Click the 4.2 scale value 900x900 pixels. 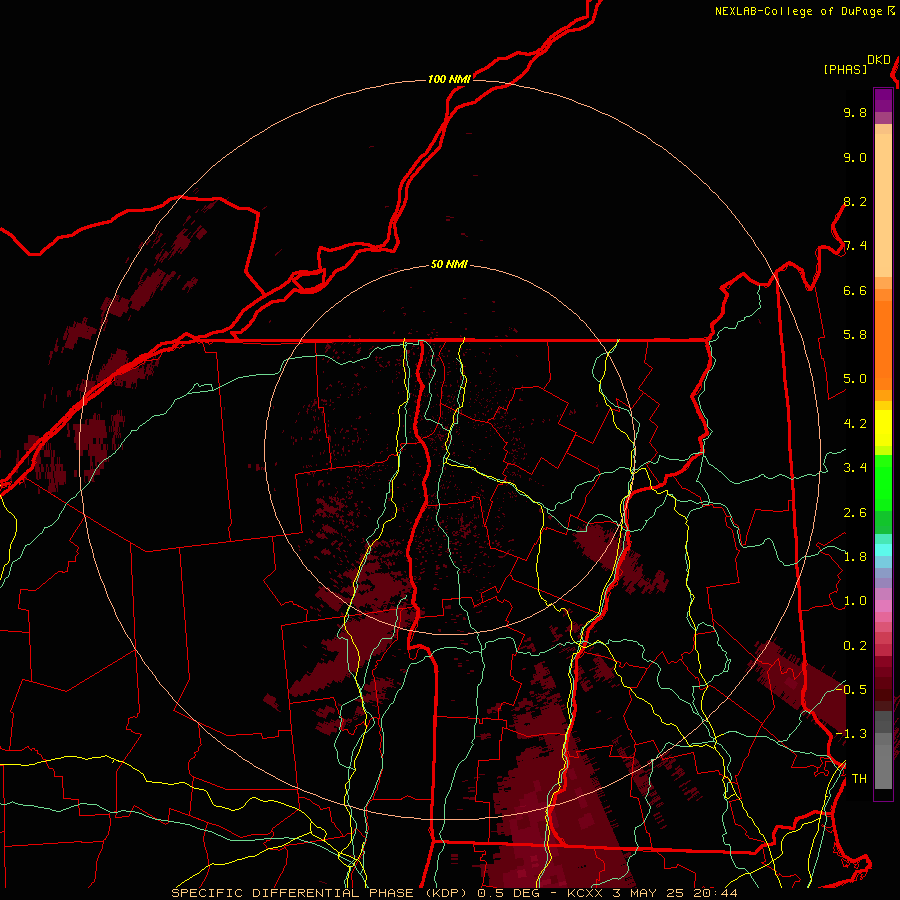855,424
